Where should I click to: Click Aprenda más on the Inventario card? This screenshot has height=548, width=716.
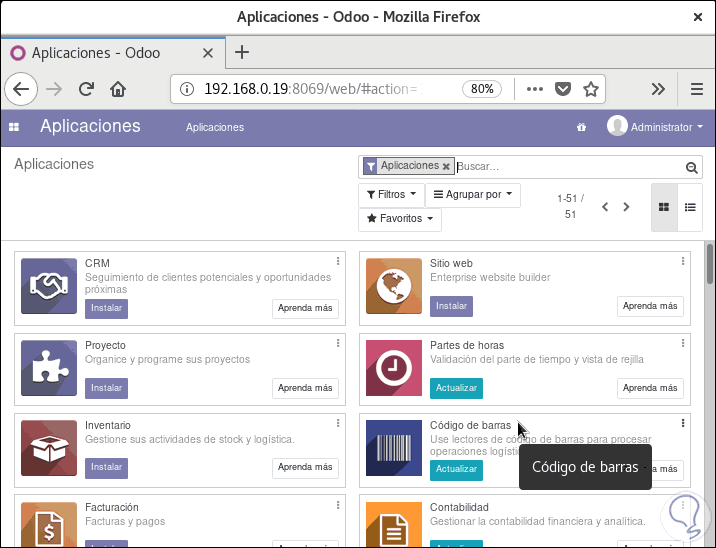pos(305,468)
